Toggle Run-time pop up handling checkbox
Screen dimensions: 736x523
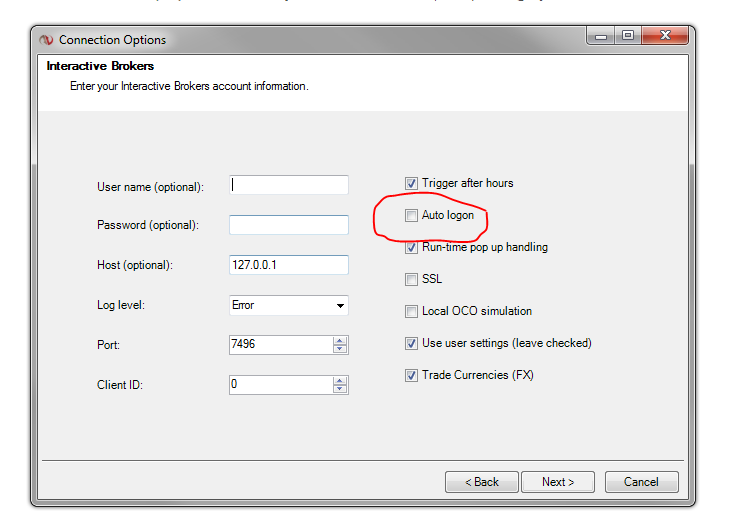(x=411, y=247)
